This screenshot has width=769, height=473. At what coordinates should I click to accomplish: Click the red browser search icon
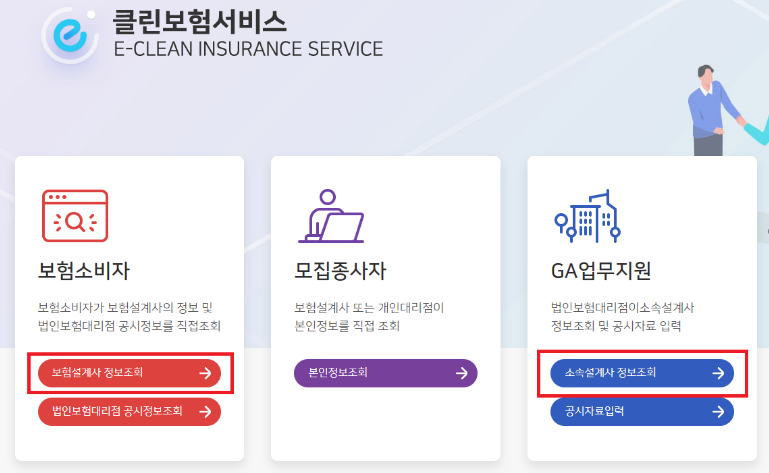point(74,216)
